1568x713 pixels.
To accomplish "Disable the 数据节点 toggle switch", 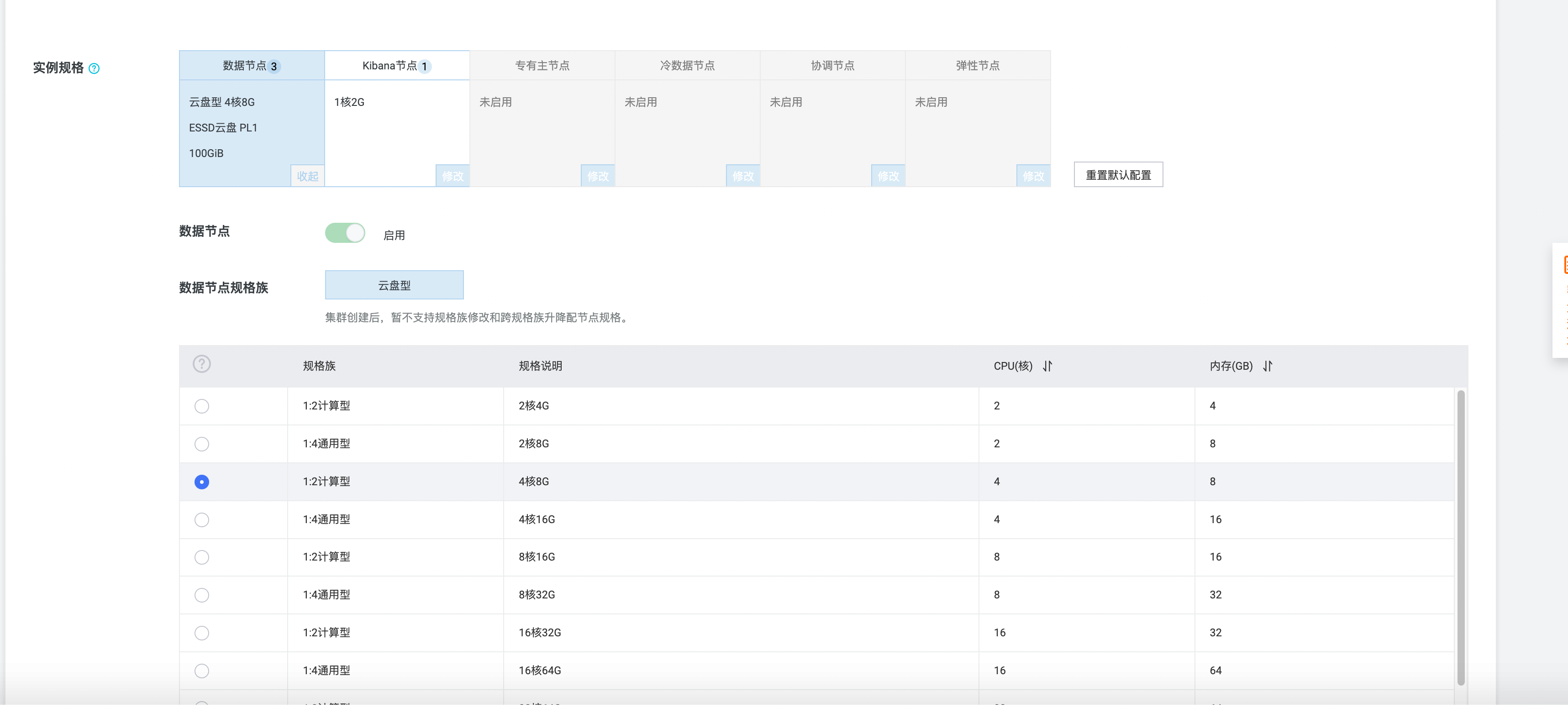I will pos(345,233).
